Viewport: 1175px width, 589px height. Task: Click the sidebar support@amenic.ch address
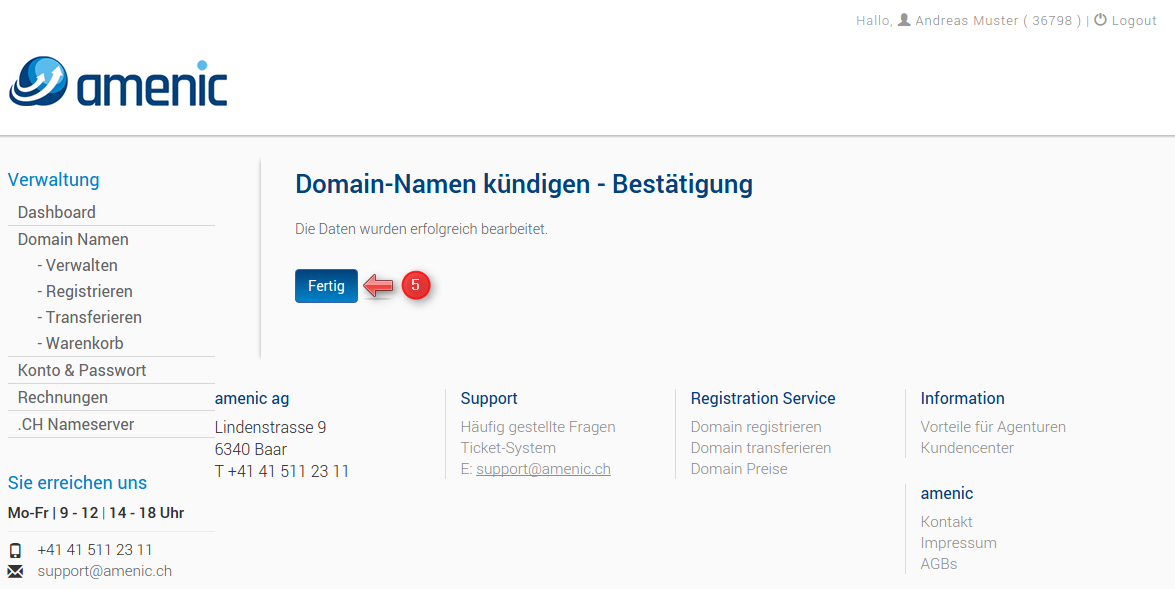(x=105, y=571)
